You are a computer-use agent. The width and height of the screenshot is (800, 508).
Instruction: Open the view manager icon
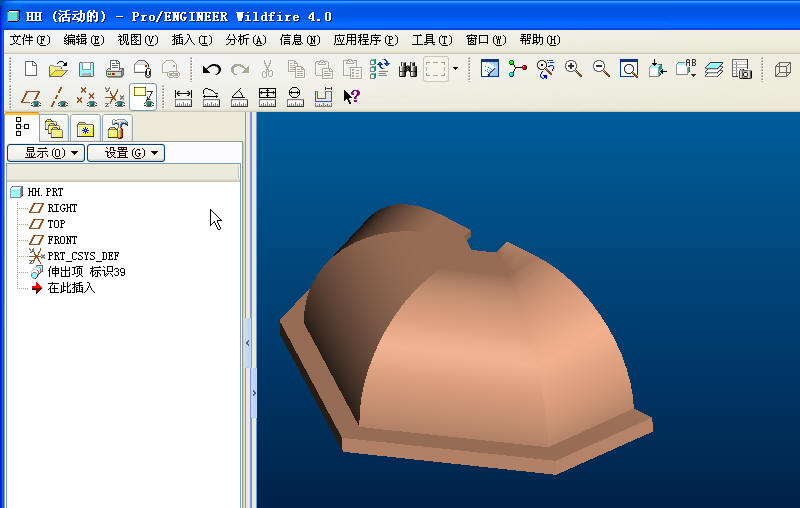pos(741,68)
